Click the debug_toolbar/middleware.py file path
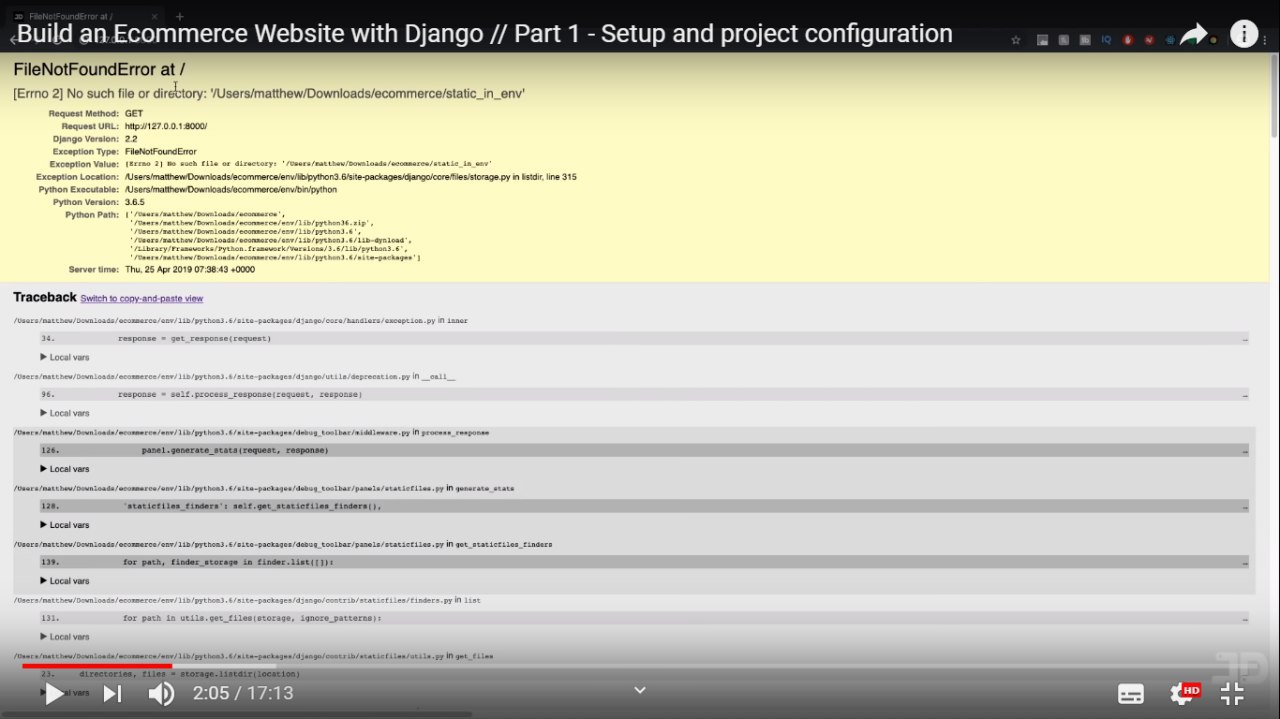This screenshot has width=1280, height=719. [x=211, y=433]
